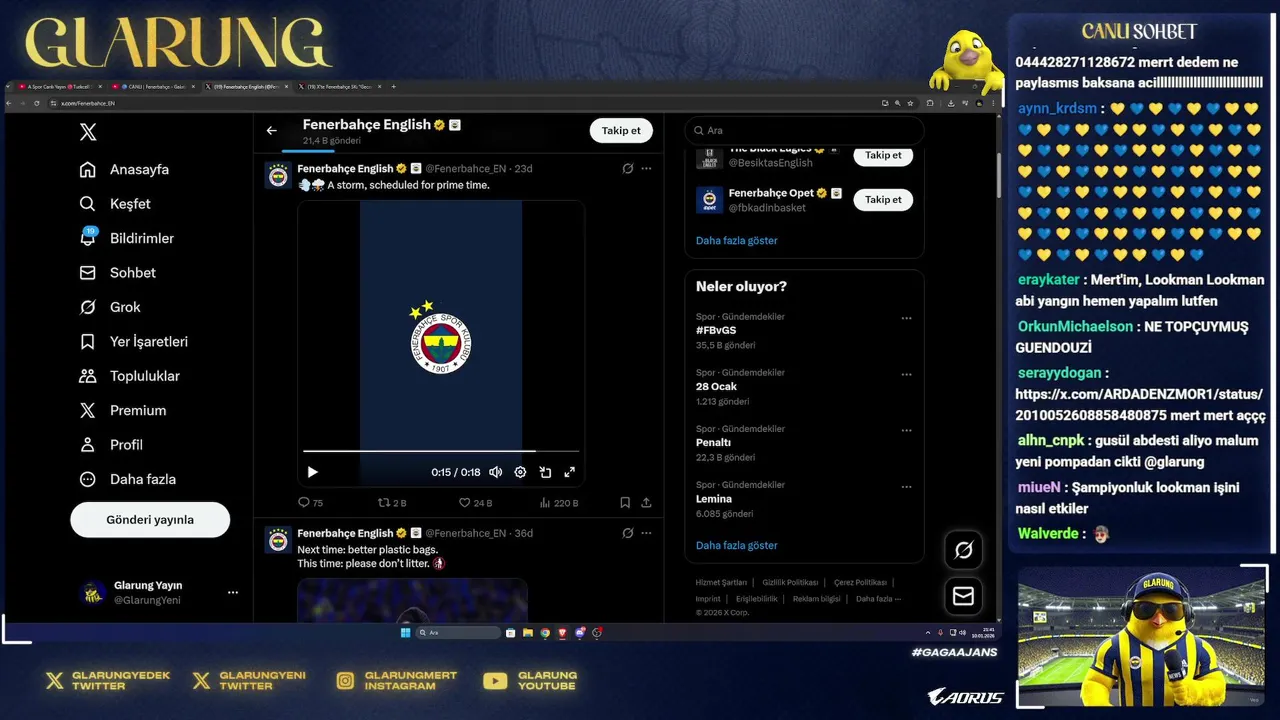The width and height of the screenshot is (1280, 720).
Task: Show more suggested accounts under Fenerbahçe Opet
Action: point(737,240)
